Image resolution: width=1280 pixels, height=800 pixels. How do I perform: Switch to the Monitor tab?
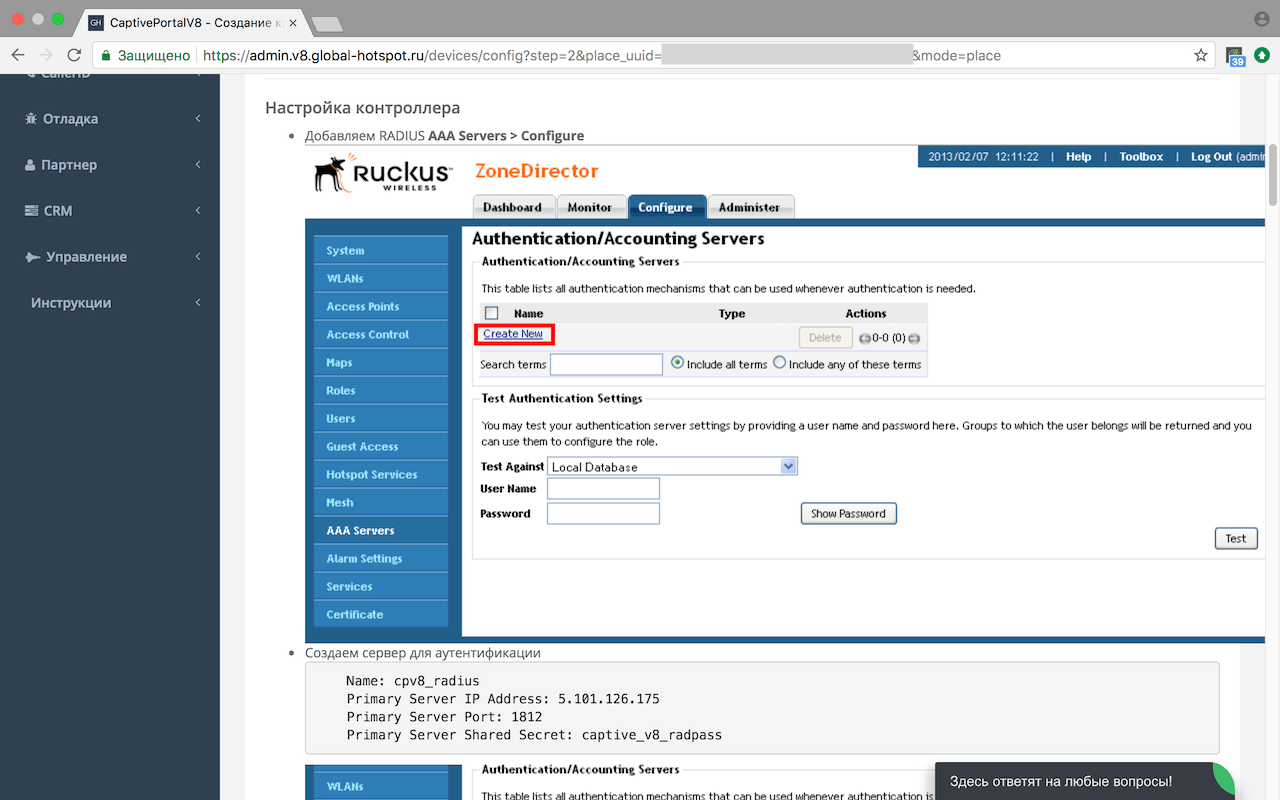[591, 207]
